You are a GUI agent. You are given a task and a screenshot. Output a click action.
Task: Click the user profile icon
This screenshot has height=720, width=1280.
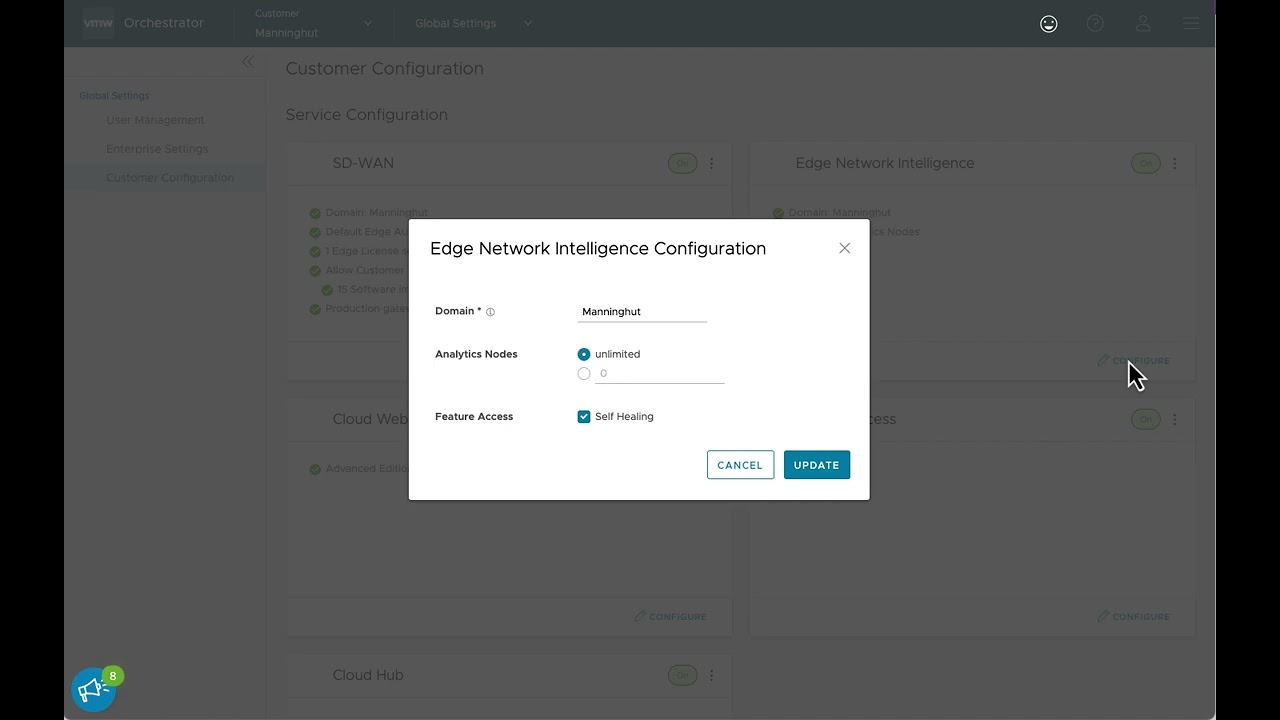point(1143,23)
